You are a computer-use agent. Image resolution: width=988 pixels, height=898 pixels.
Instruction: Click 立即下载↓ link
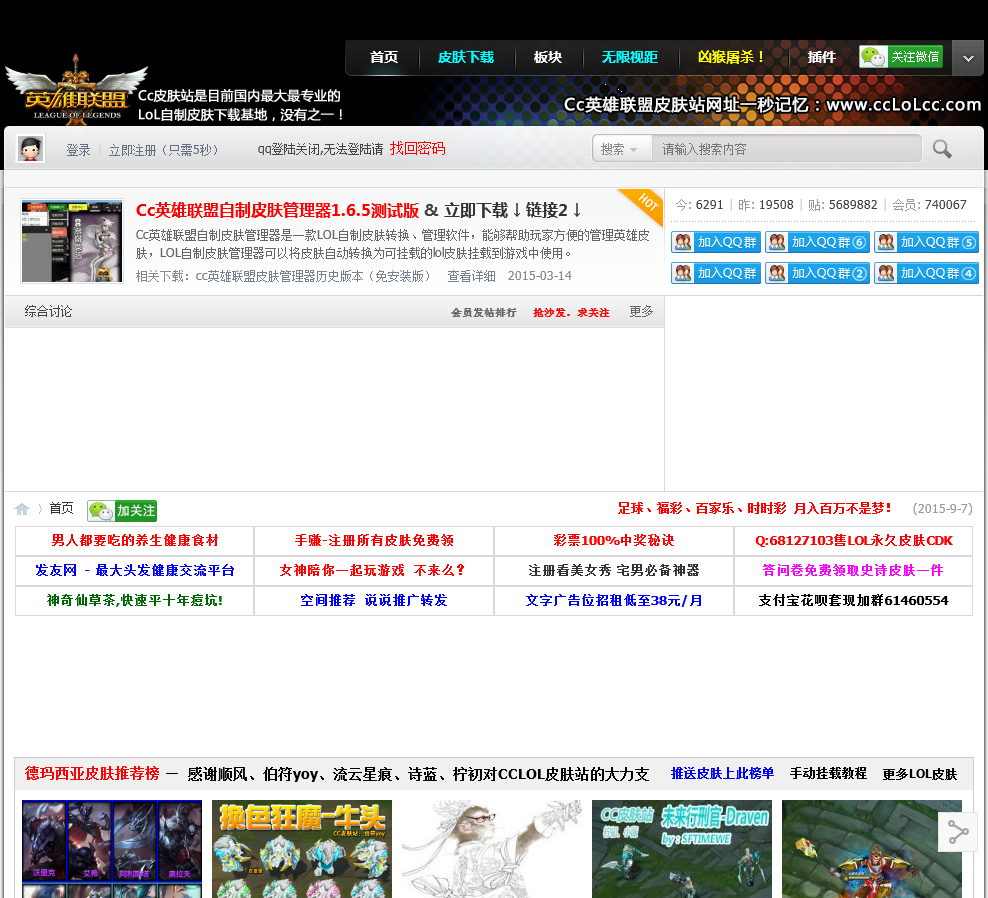click(x=483, y=210)
